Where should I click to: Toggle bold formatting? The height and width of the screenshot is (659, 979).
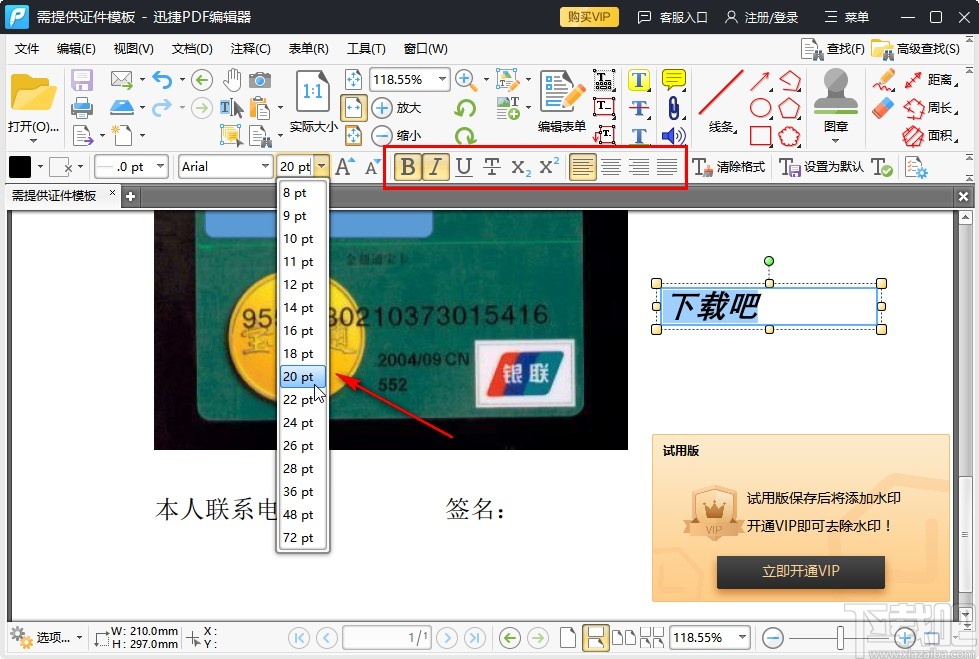click(x=406, y=166)
